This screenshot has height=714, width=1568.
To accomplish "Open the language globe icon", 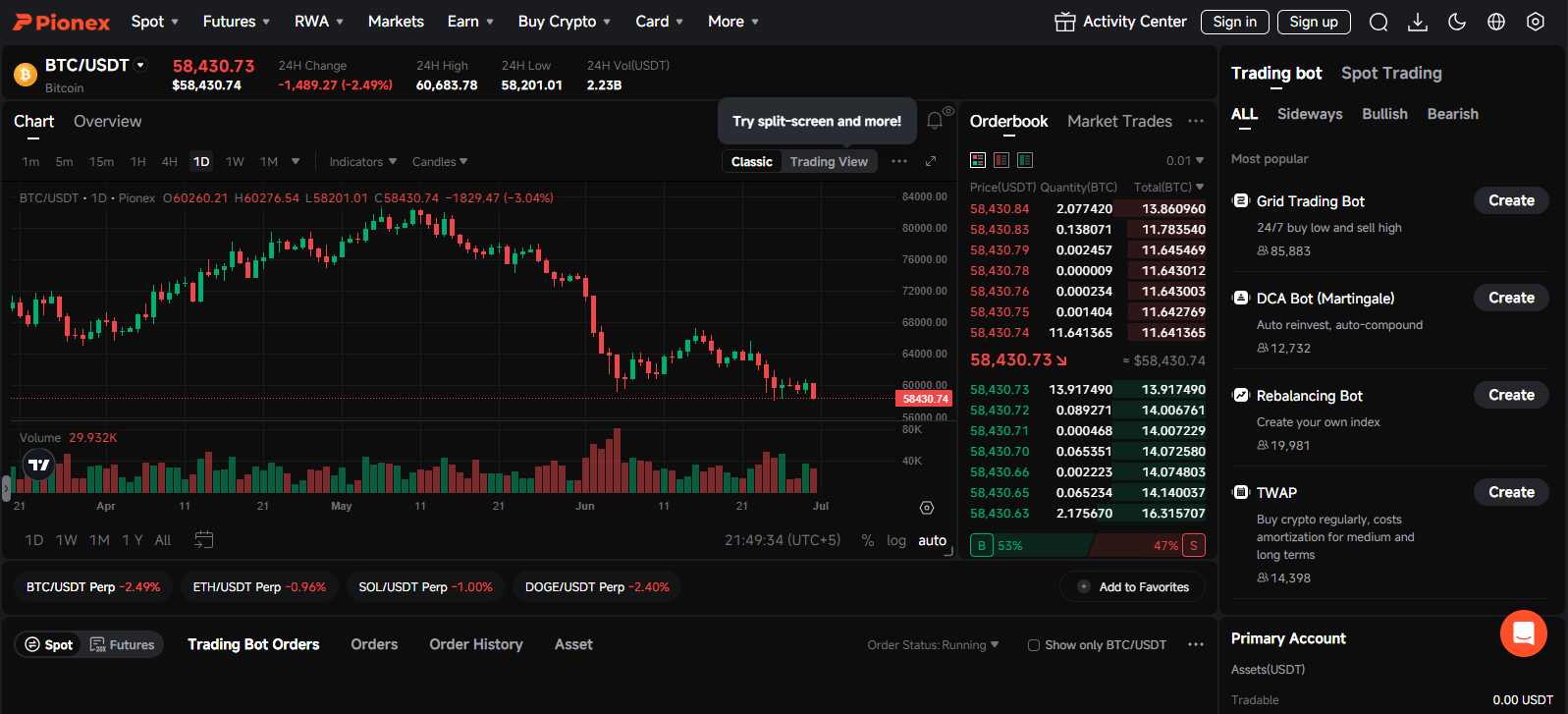I will tap(1496, 22).
